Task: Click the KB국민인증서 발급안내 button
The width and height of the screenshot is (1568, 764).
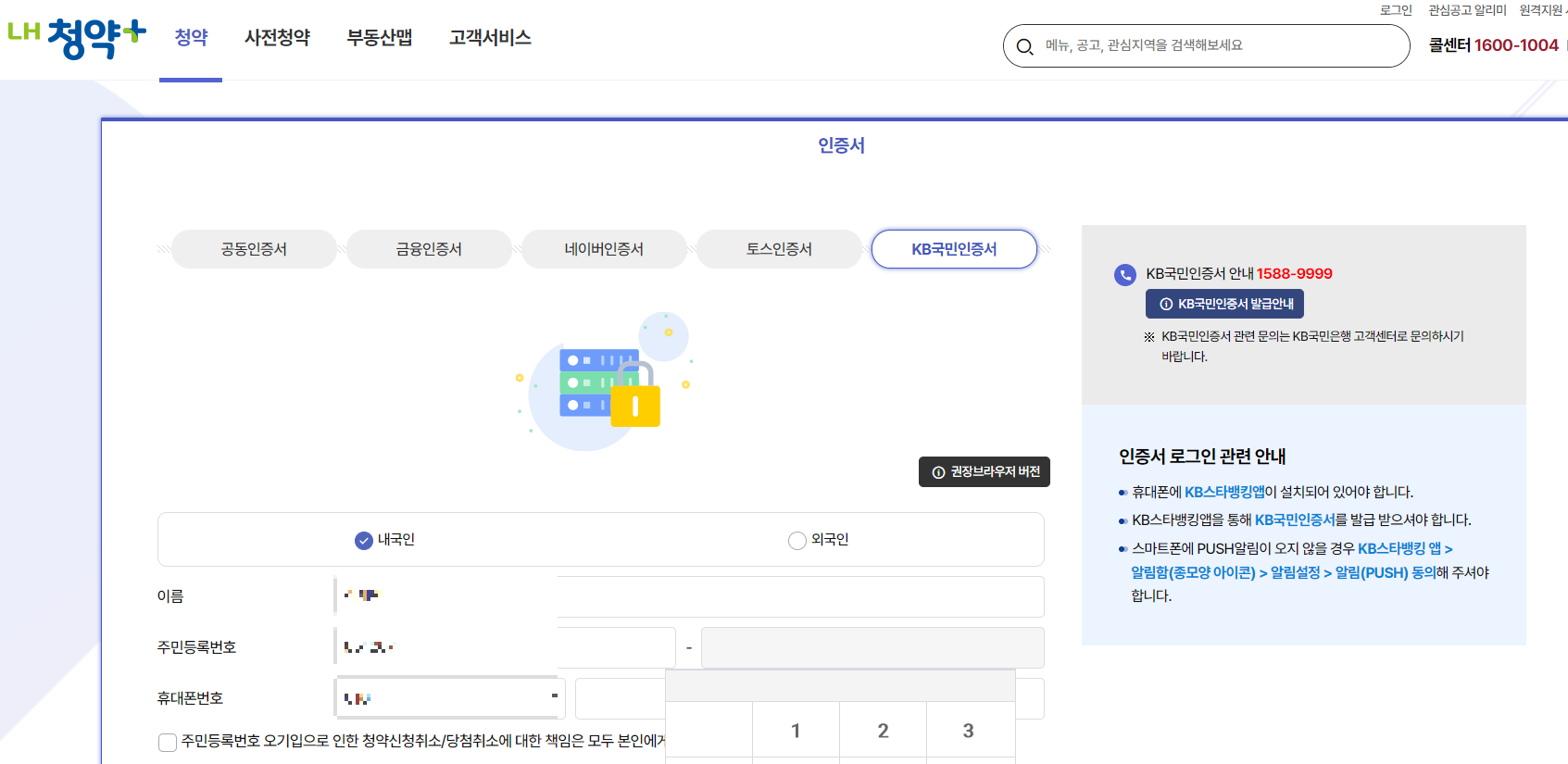Action: click(x=1225, y=304)
